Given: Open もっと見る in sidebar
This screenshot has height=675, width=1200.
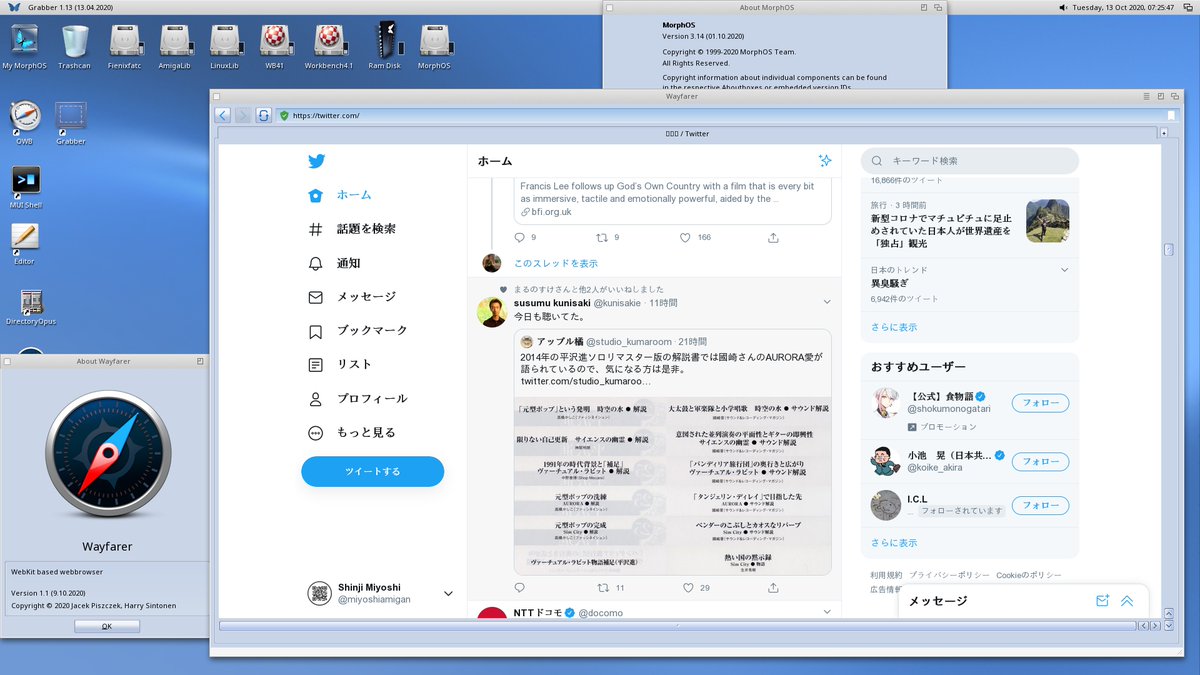Looking at the screenshot, I should [352, 433].
